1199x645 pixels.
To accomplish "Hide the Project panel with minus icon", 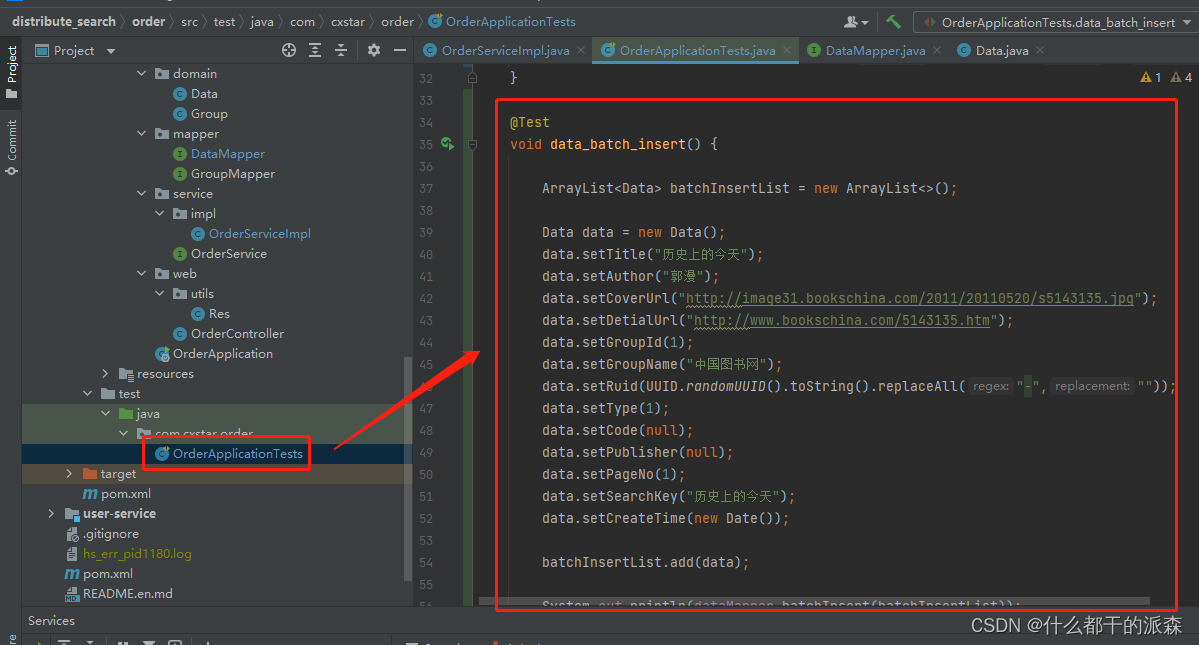I will [x=399, y=50].
